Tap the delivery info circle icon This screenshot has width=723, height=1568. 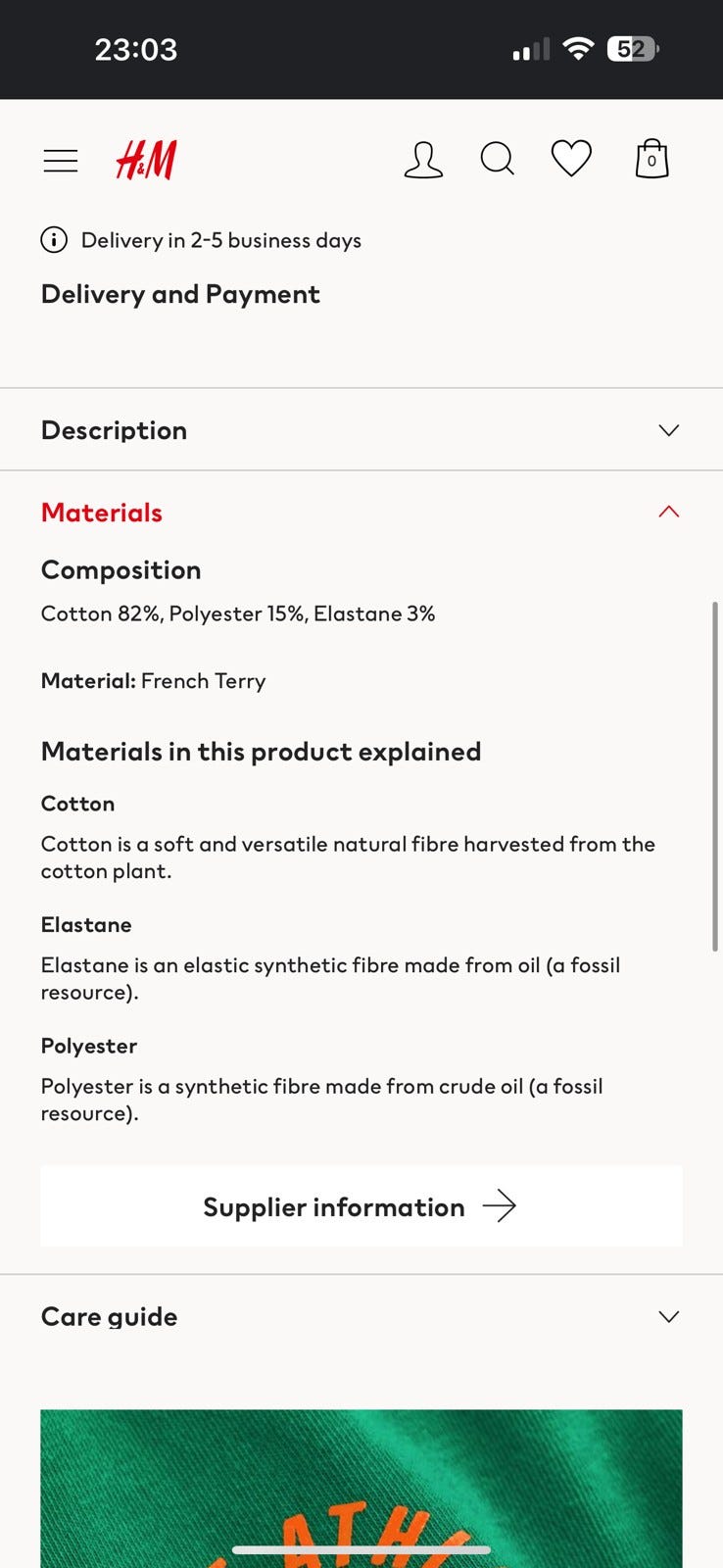(x=54, y=240)
